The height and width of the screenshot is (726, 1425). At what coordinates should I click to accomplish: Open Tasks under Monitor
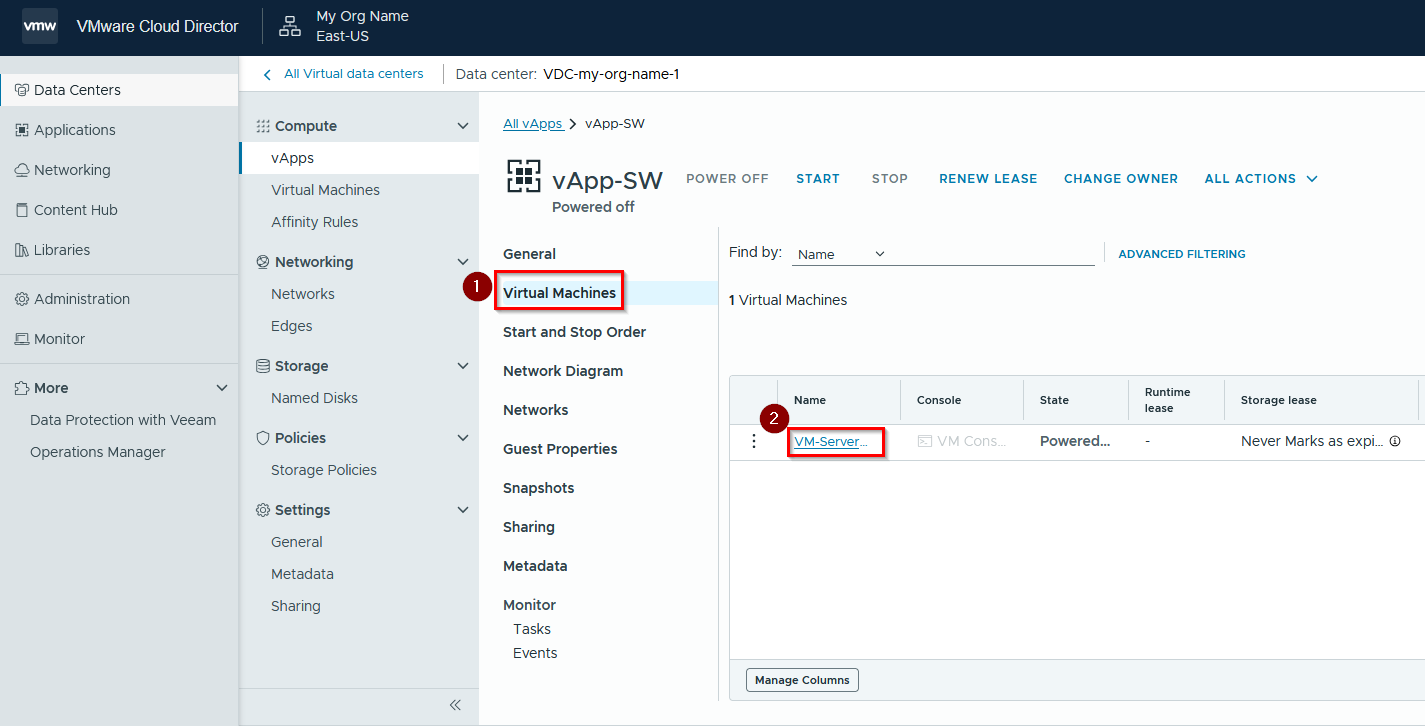(x=532, y=629)
